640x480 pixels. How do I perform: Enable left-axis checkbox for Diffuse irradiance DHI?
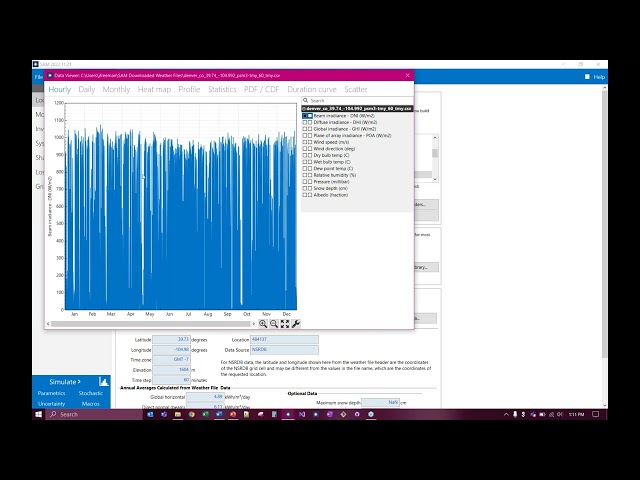[x=304, y=122]
